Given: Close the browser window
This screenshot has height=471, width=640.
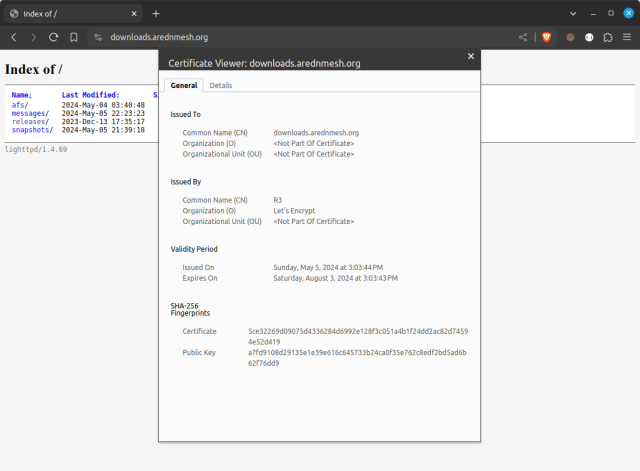Looking at the screenshot, I should pos(629,13).
